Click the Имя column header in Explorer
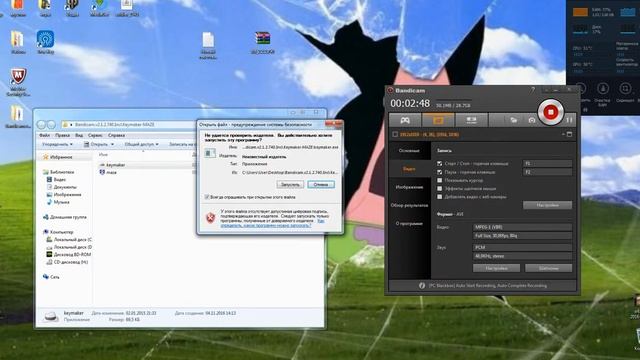640x360 pixels. click(x=103, y=155)
